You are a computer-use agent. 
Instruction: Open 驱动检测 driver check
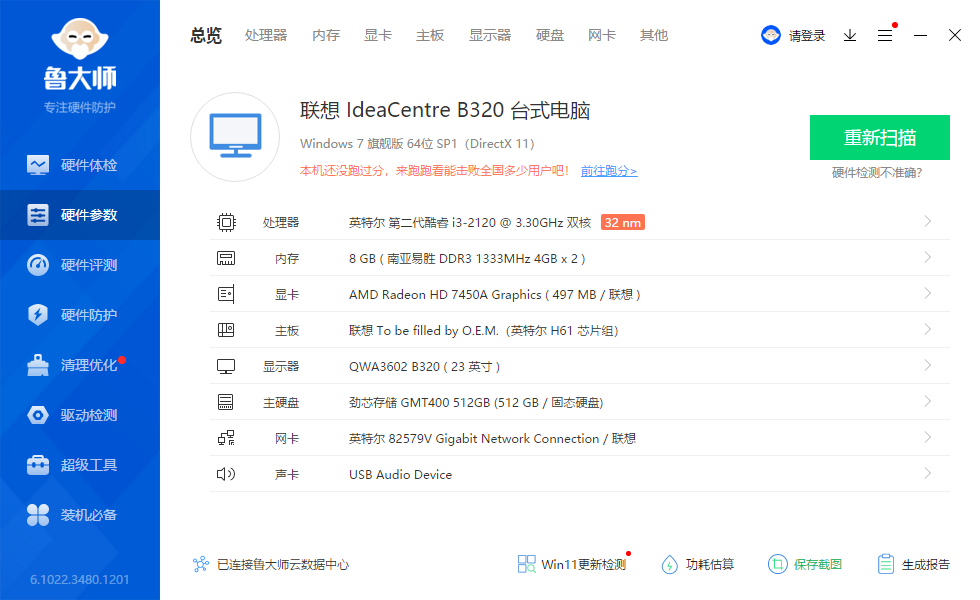point(80,415)
